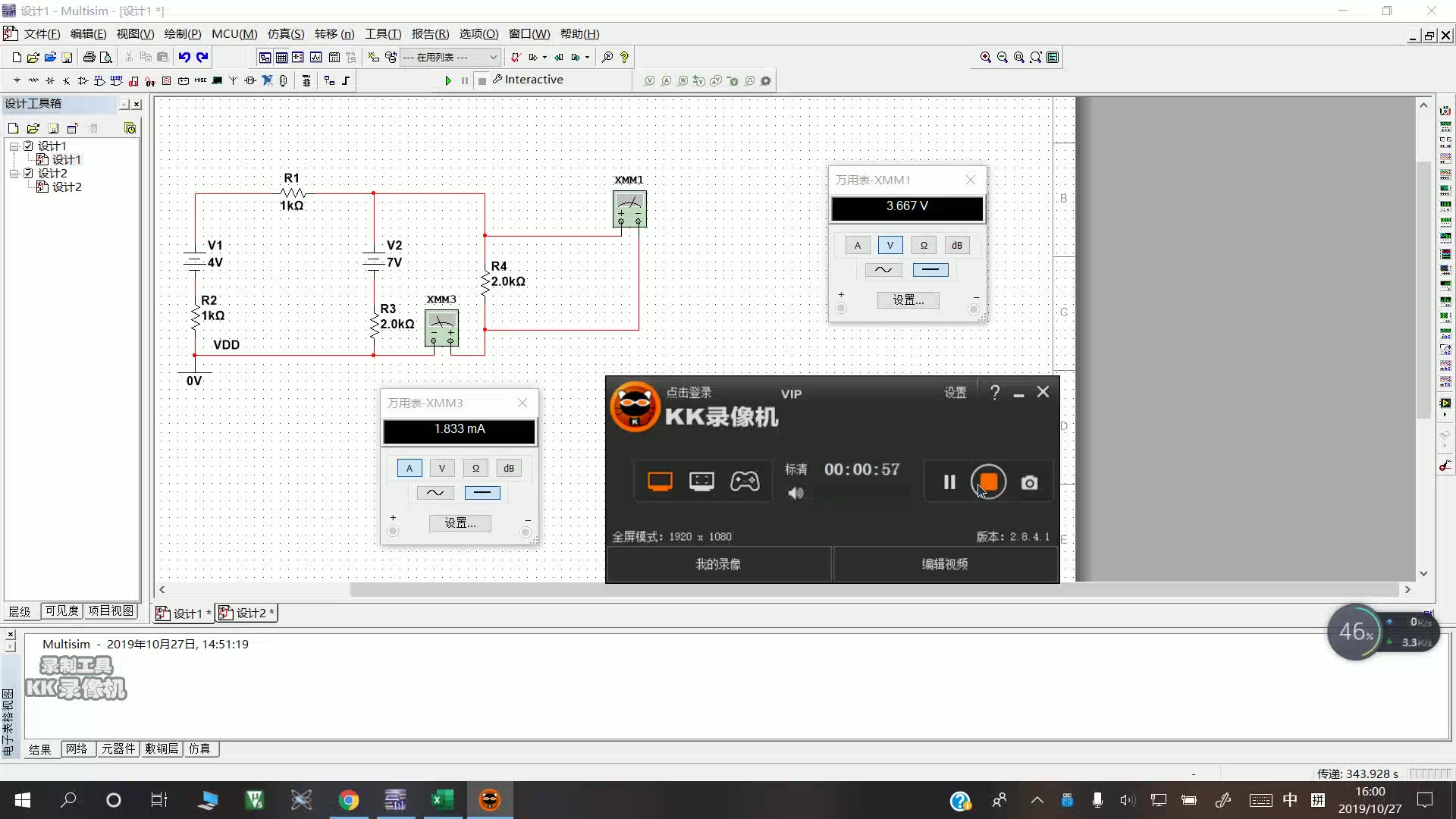This screenshot has height=819, width=1456.
Task: Drag the KK recorder timer display area
Action: point(861,469)
